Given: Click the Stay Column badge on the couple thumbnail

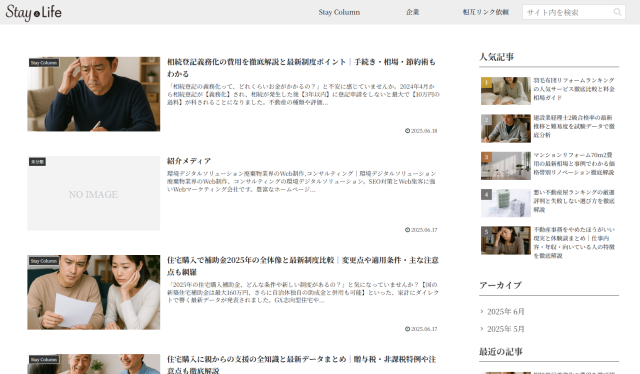Looking at the screenshot, I should coord(44,260).
